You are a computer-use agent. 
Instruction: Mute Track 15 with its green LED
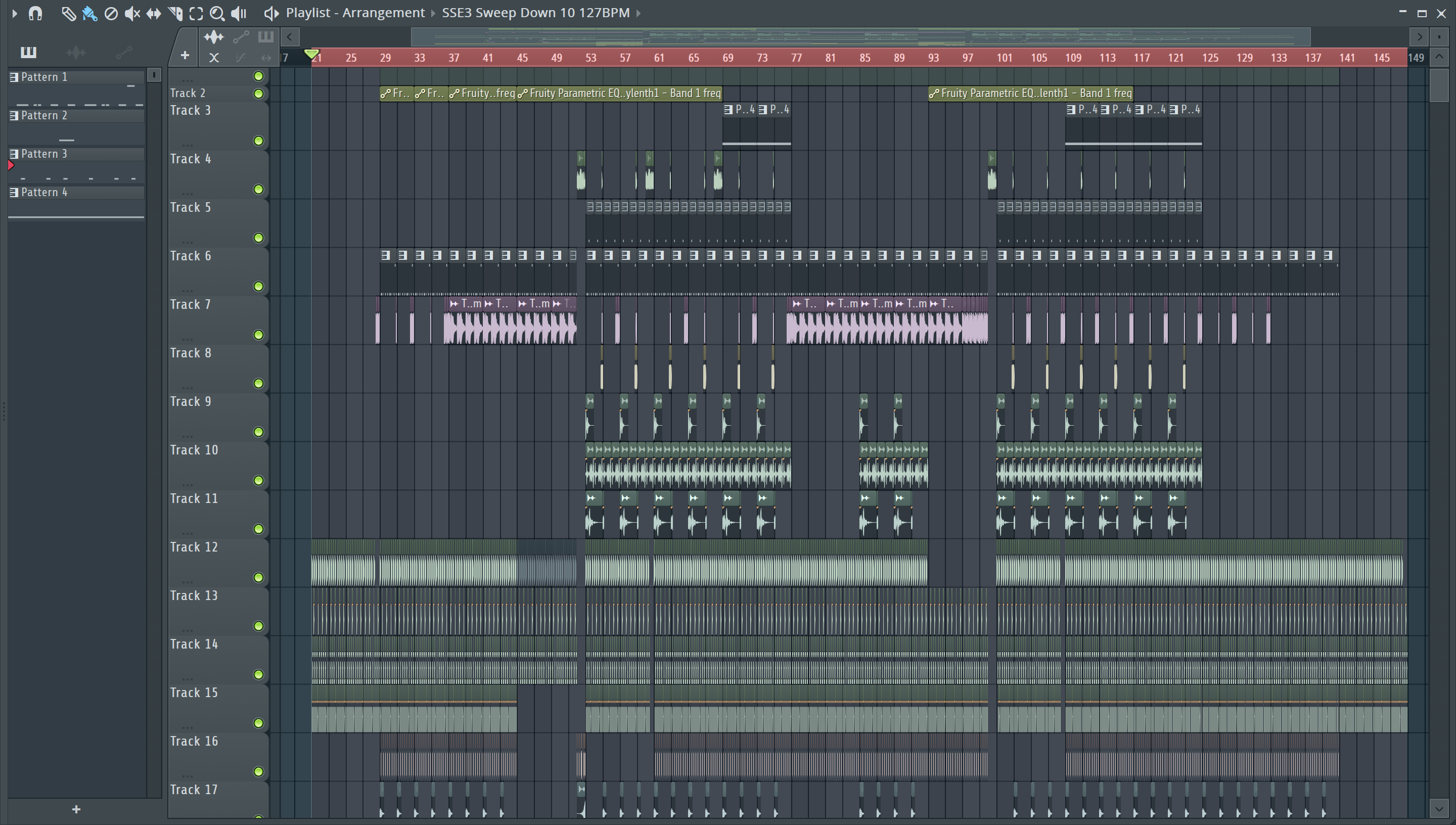[258, 723]
